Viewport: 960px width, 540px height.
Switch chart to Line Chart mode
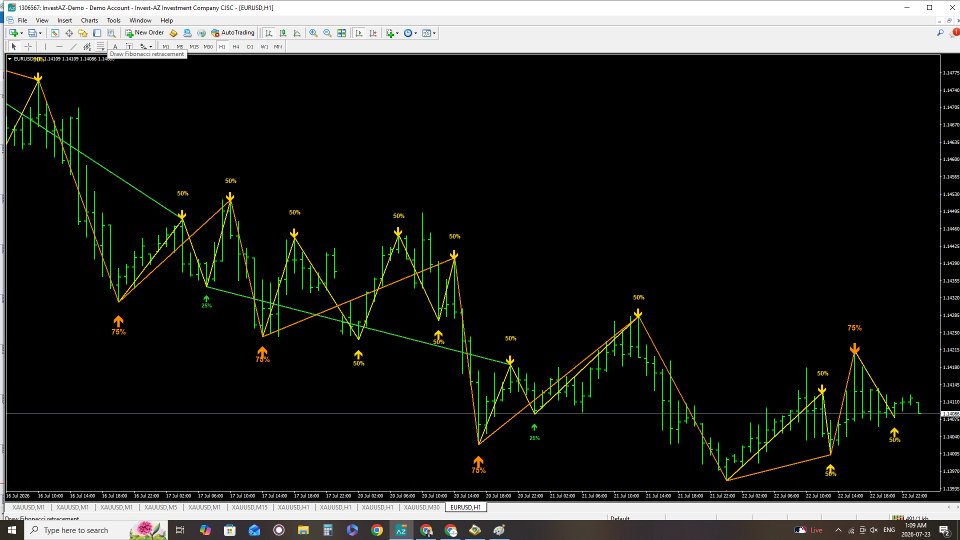click(x=297, y=33)
